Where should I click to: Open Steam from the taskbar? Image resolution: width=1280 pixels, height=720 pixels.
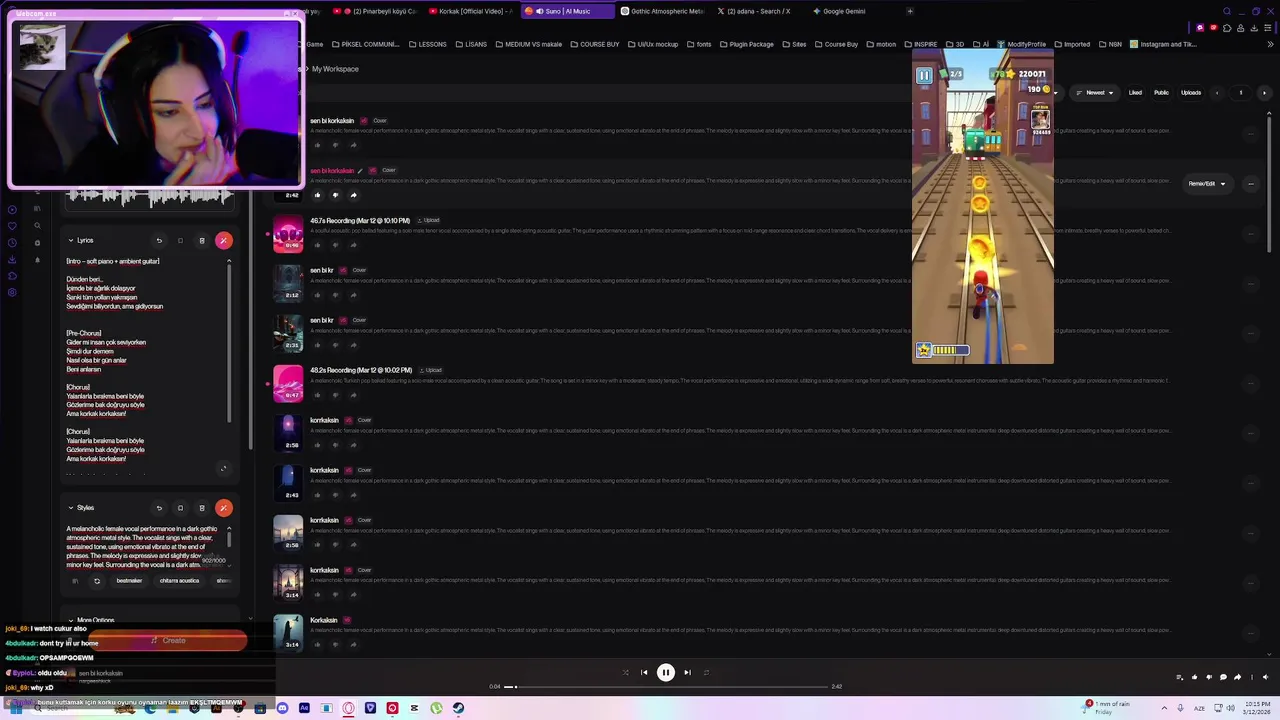458,708
